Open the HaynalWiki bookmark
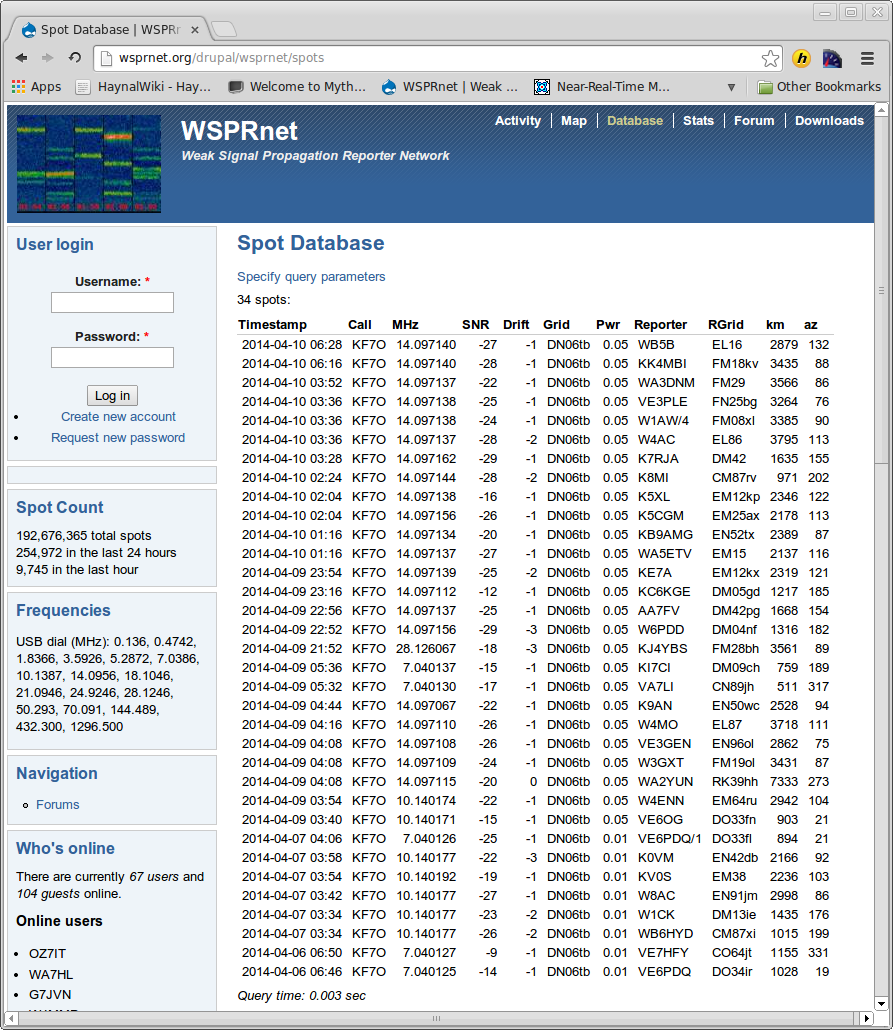 (x=144, y=87)
